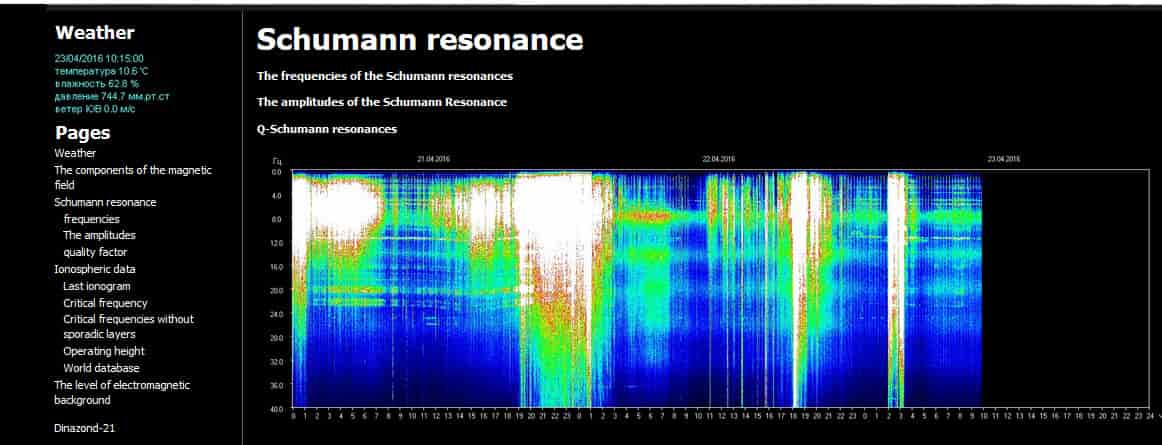Screen dimensions: 1162x445
Task: Select Schumann resonance in the Pages list
Action: coord(105,202)
